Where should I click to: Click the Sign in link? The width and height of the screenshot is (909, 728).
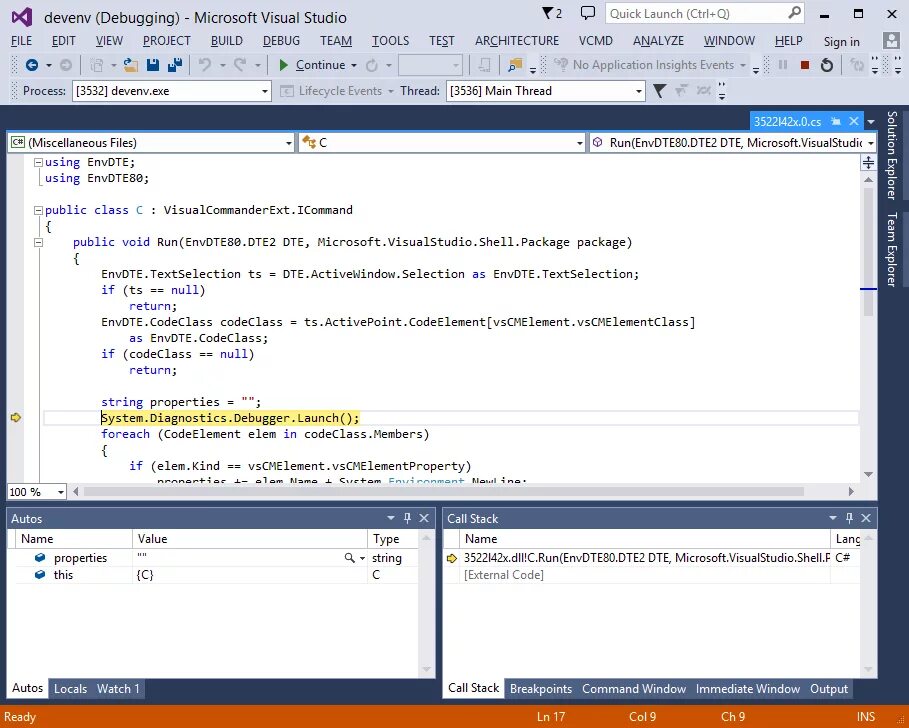(841, 41)
